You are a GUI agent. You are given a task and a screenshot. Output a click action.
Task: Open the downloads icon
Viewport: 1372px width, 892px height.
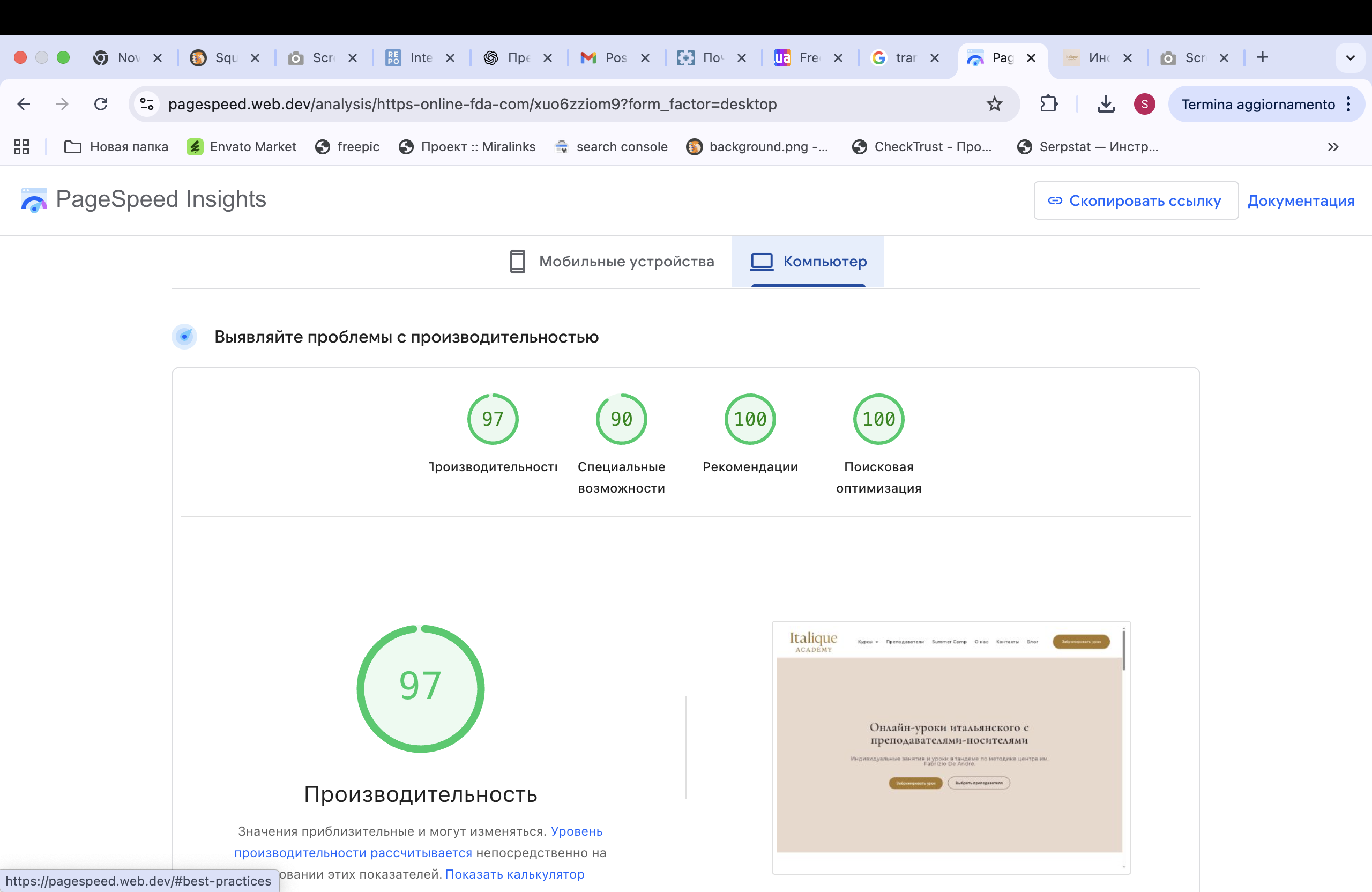(x=1106, y=105)
